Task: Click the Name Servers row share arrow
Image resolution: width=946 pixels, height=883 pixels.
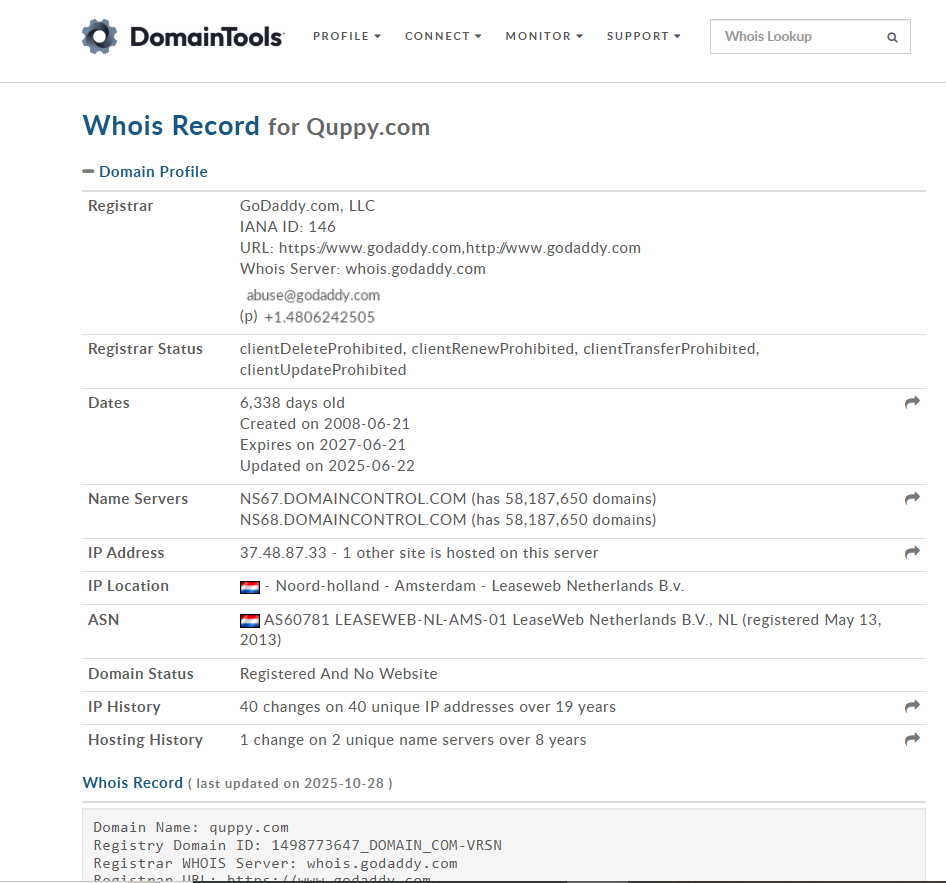Action: (912, 498)
